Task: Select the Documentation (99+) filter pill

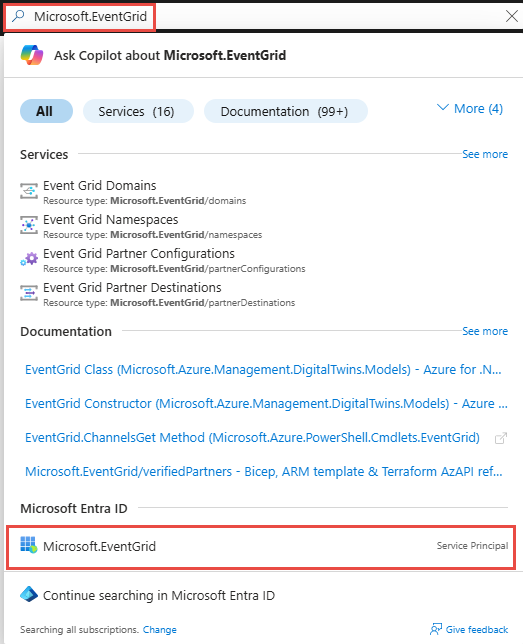Action: 286,111
